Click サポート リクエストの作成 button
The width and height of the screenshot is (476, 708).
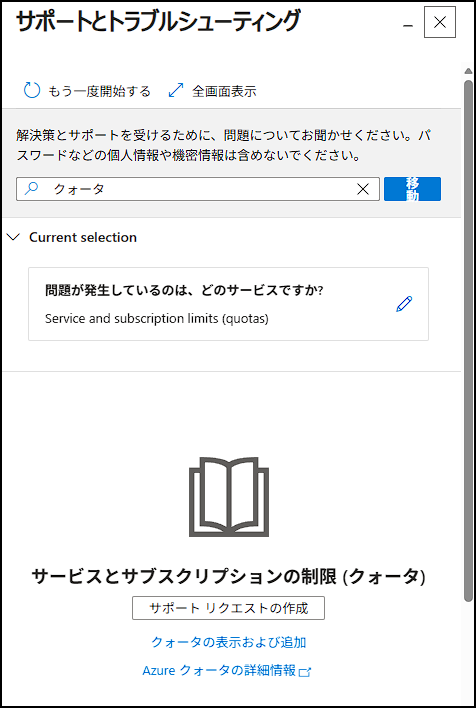tap(228, 608)
